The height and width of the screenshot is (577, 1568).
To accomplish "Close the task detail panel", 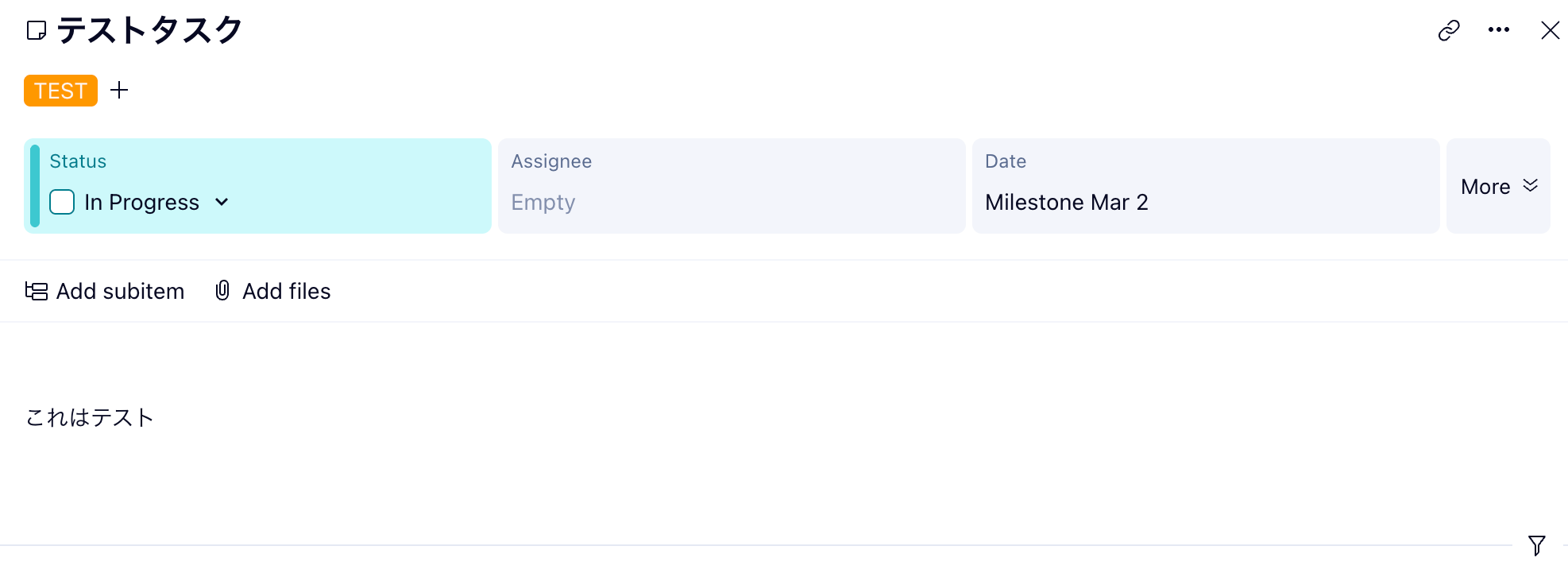I will [1550, 30].
